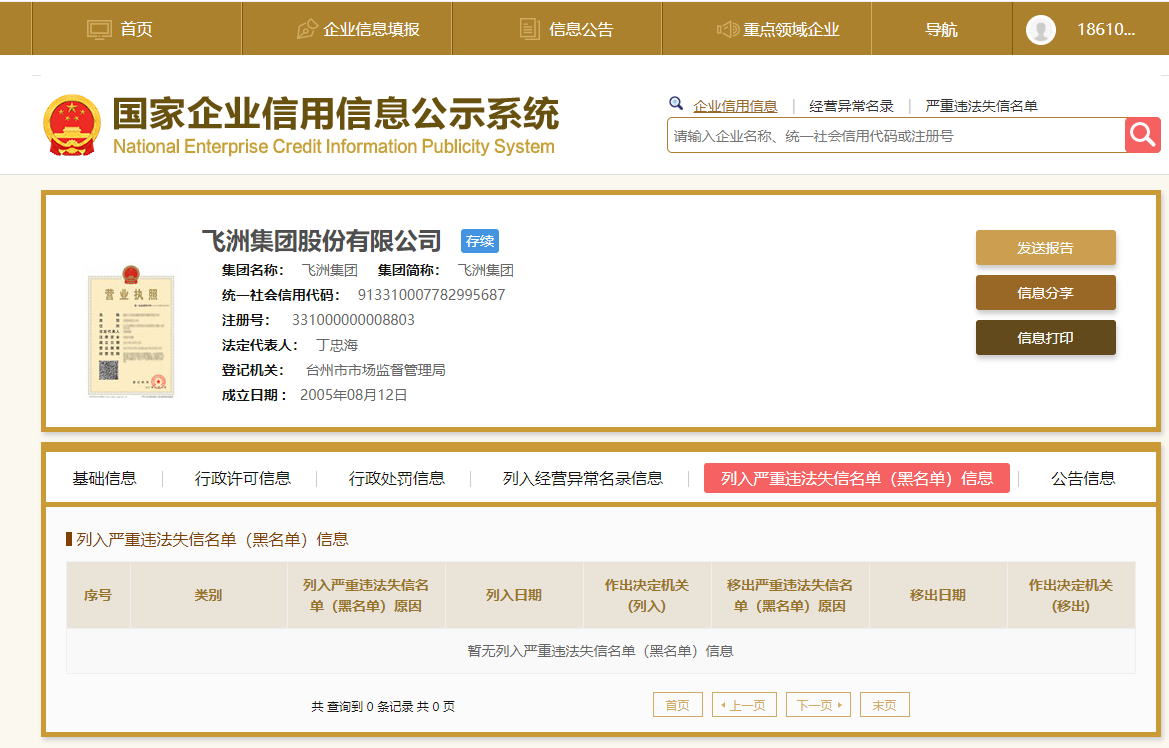
Task: Click the 列入日期 column header
Action: [514, 595]
